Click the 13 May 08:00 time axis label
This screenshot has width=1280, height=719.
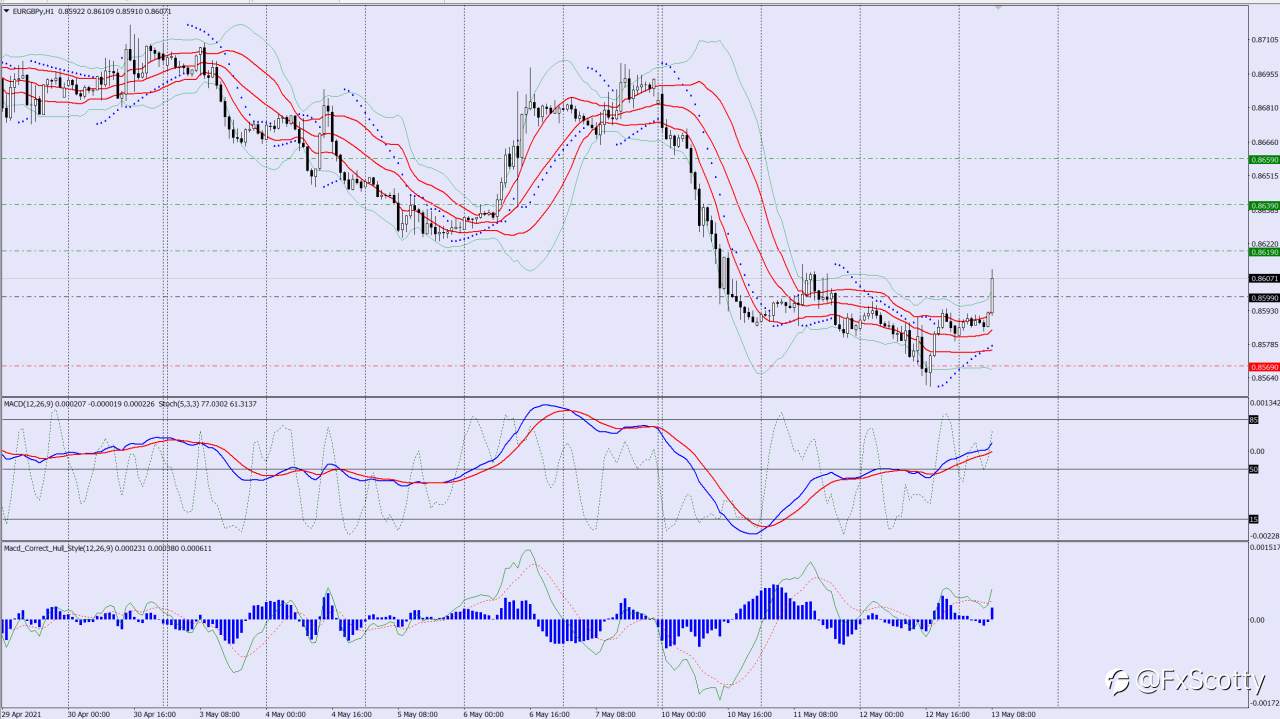point(1013,714)
